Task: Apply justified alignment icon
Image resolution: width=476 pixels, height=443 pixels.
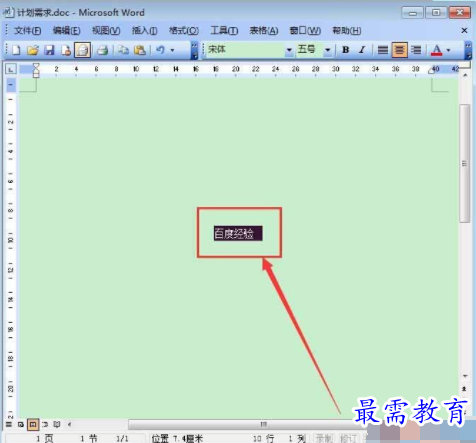Action: pos(383,50)
